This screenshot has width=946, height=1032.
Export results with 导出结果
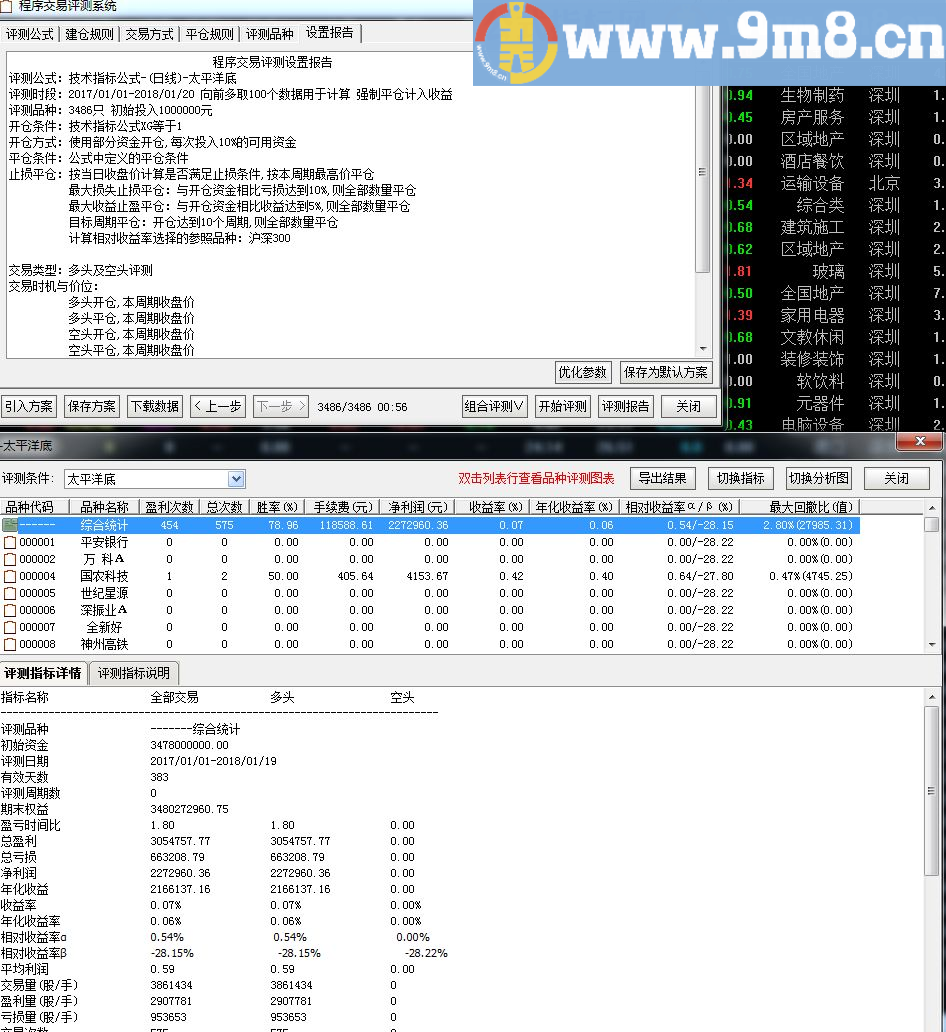pyautogui.click(x=662, y=478)
